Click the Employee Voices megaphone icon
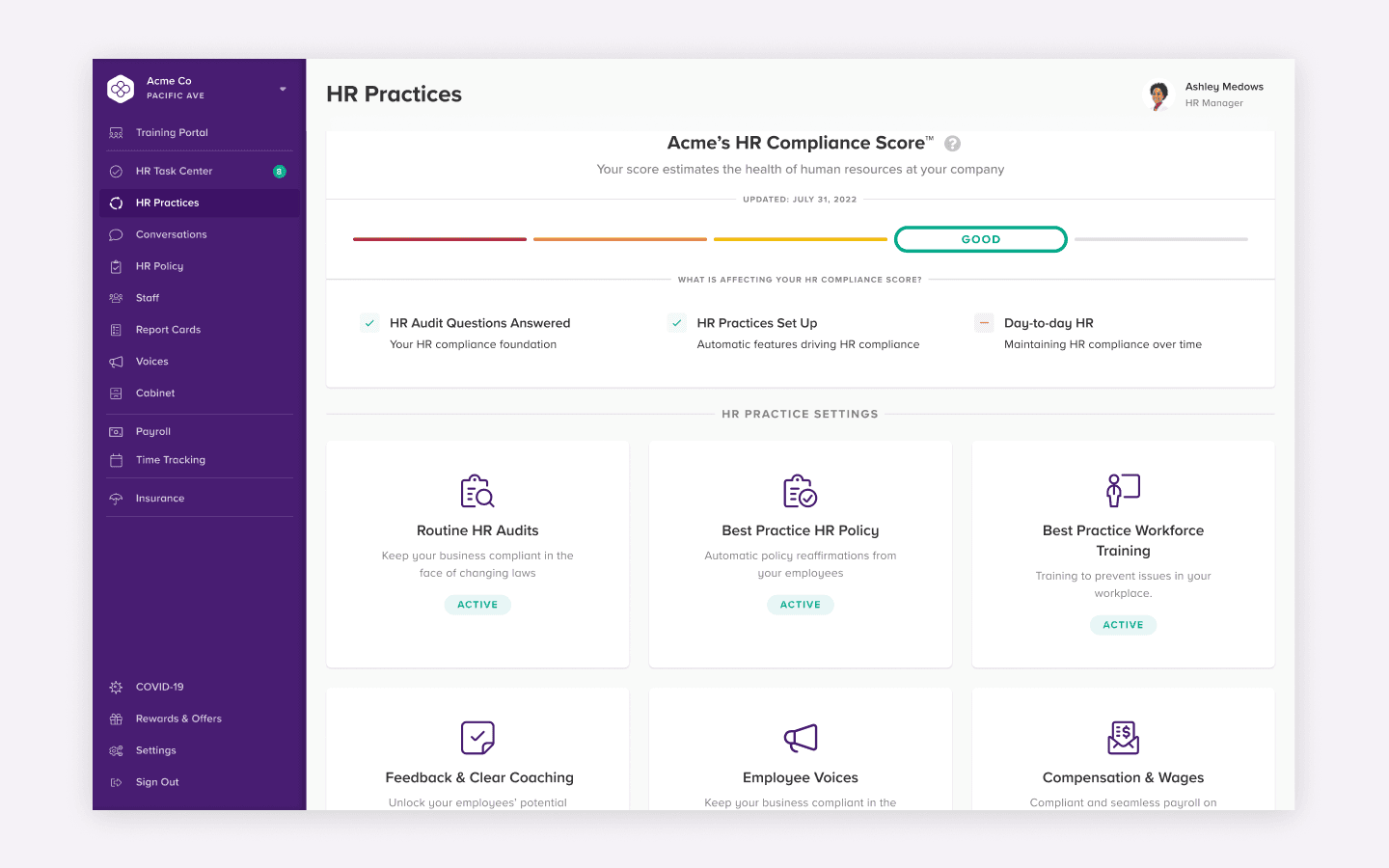Viewport: 1389px width, 868px height. pyautogui.click(x=800, y=738)
